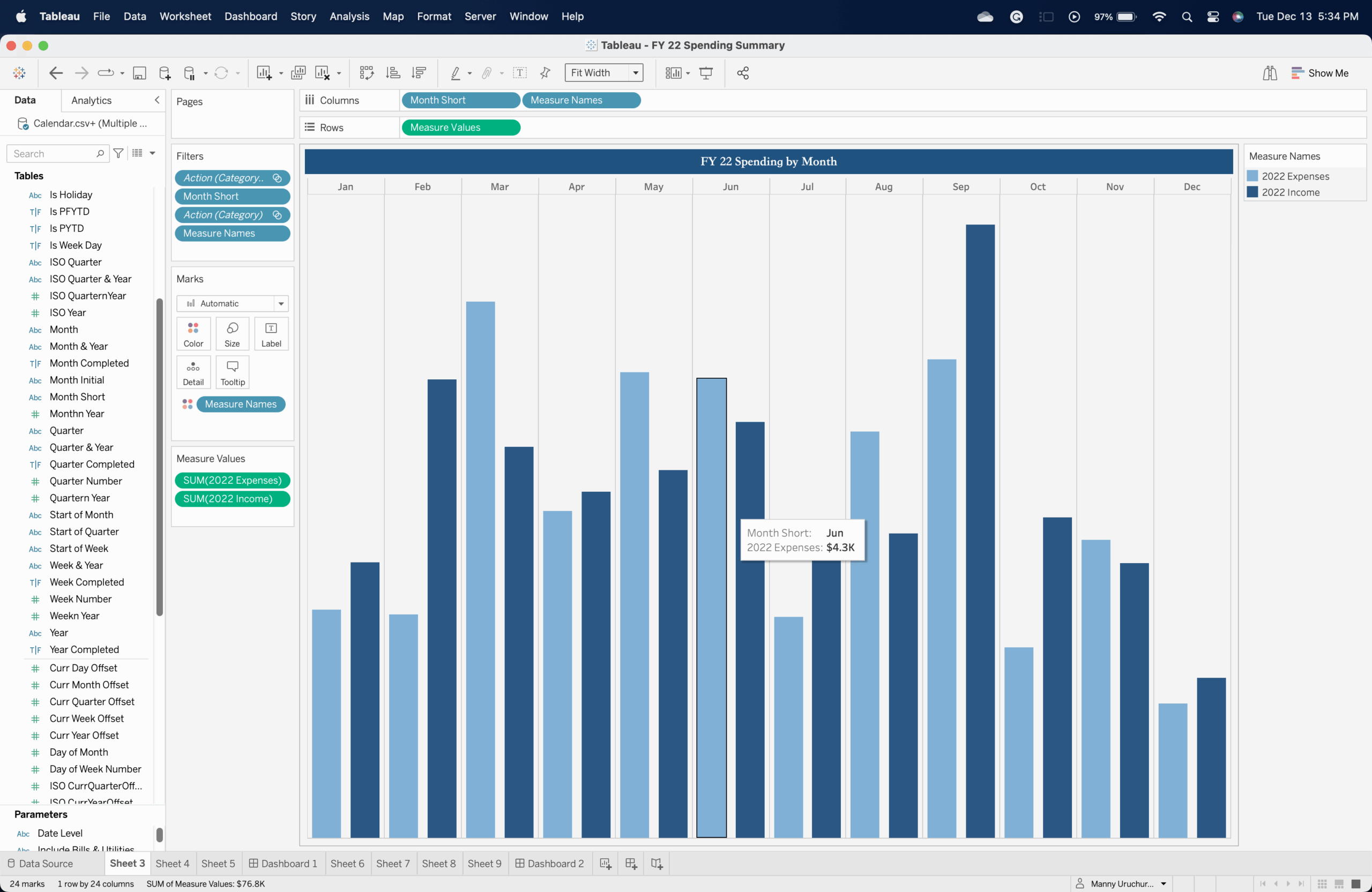Image resolution: width=1372 pixels, height=892 pixels.
Task: Open the Analysis menu
Action: coord(349,16)
